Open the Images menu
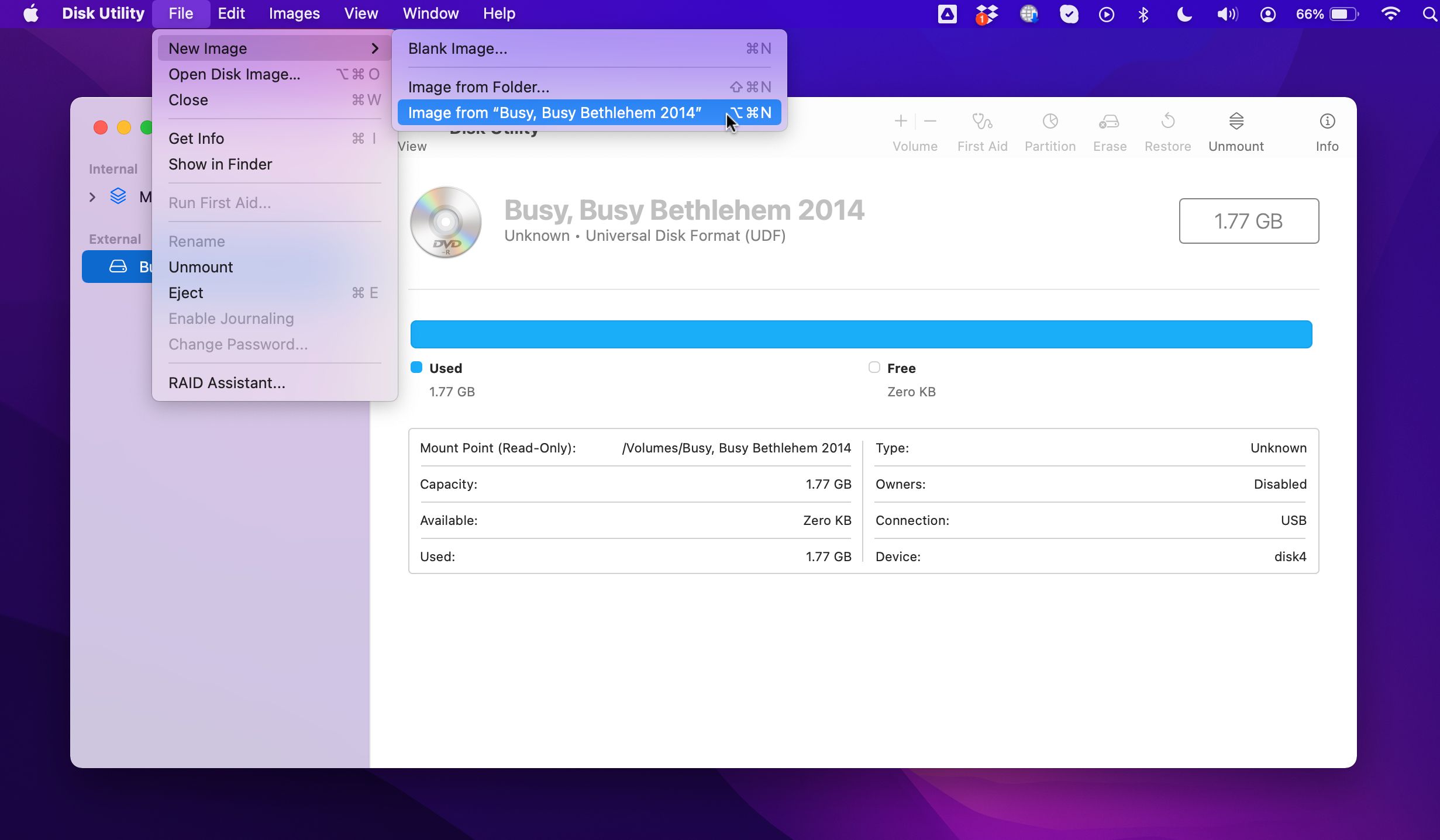 click(x=294, y=13)
